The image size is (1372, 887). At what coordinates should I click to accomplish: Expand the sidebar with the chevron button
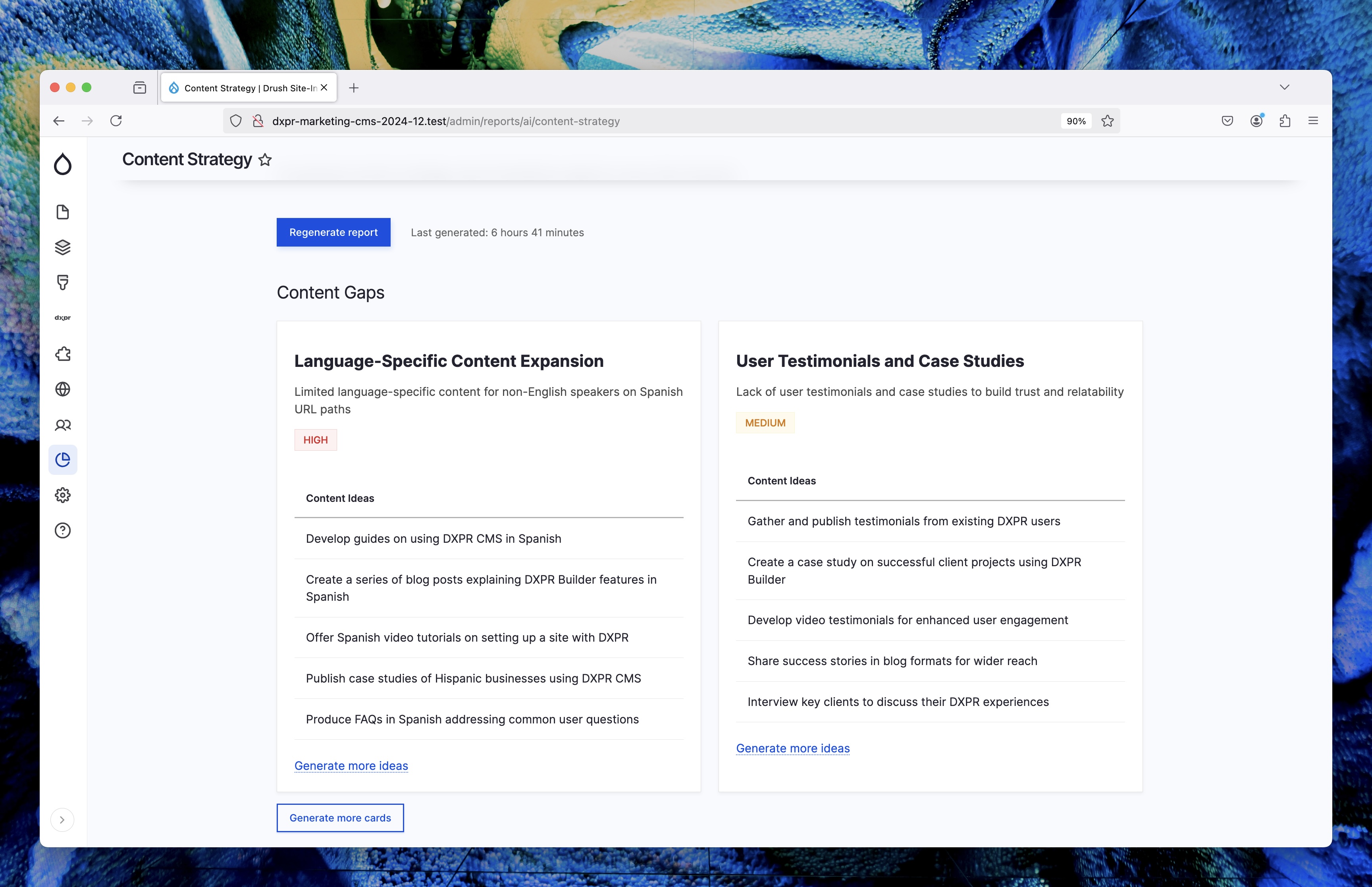click(62, 820)
